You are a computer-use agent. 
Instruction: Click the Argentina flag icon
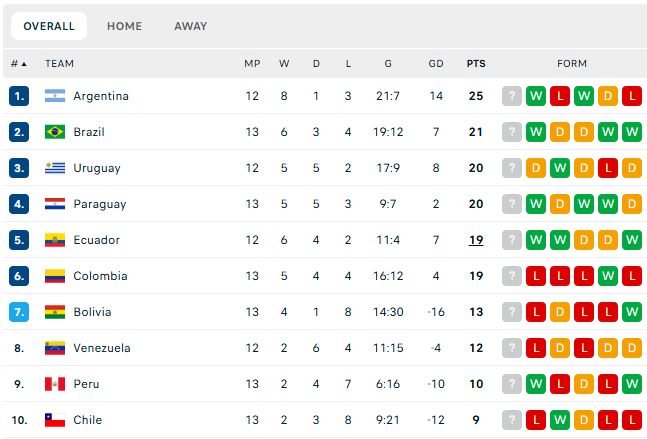[x=55, y=96]
